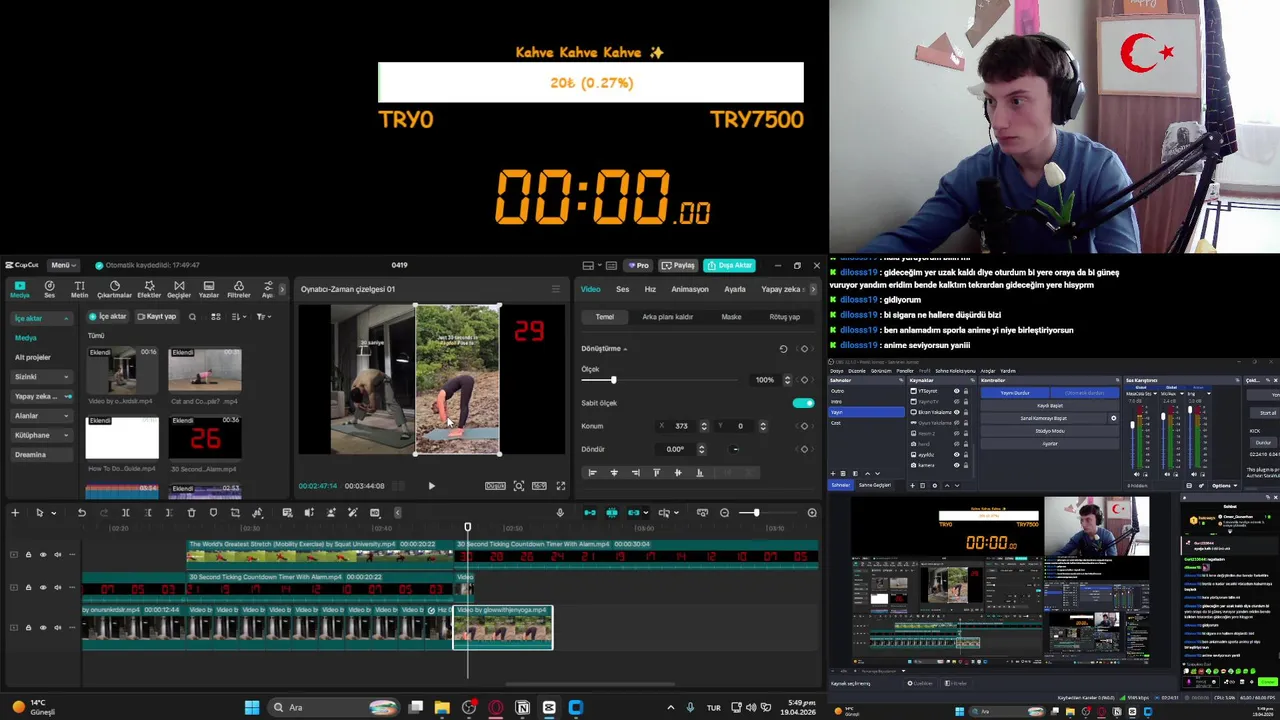
Task: Click the Dışa Aktar export button
Action: tap(729, 265)
